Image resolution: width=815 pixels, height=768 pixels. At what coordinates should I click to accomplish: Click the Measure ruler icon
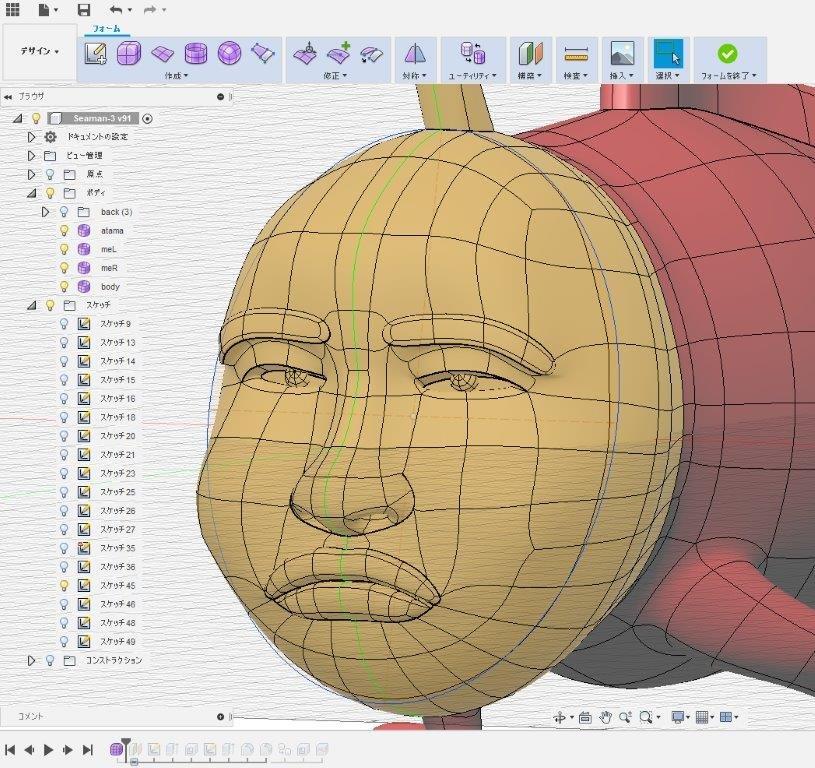click(x=576, y=54)
